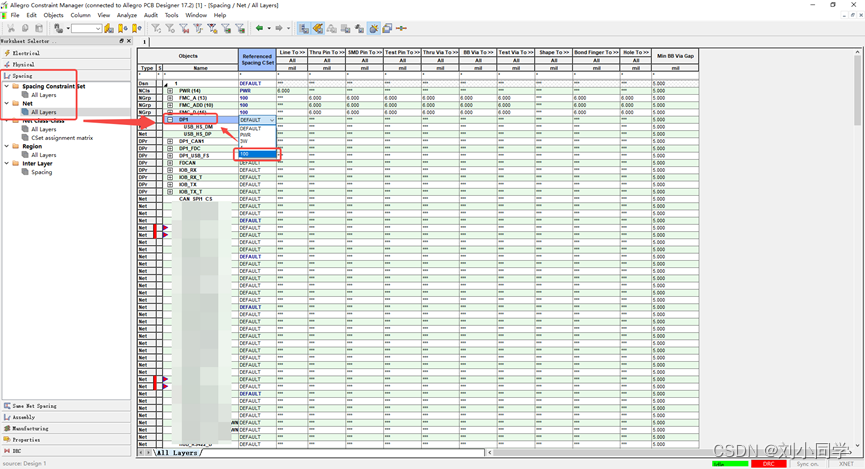865x469 pixels.
Task: Click the back navigation green arrow icon
Action: click(x=261, y=29)
